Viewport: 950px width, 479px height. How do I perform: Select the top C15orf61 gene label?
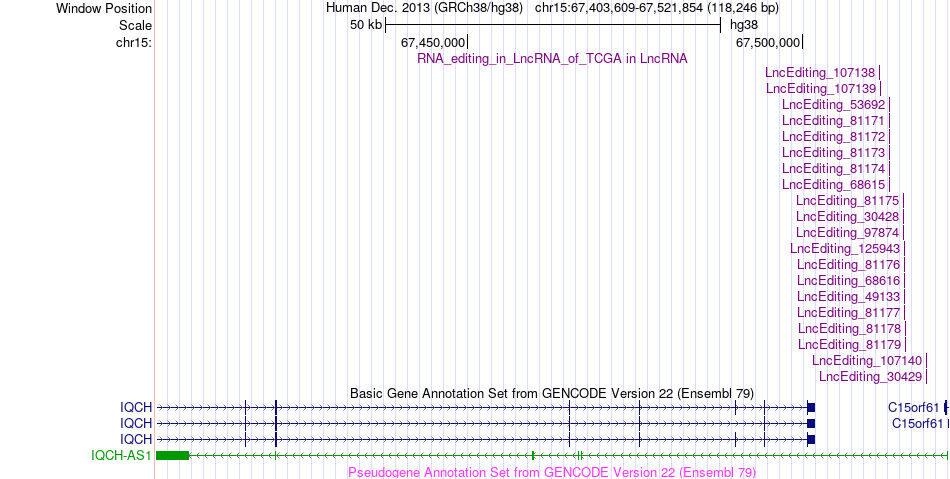(914, 408)
